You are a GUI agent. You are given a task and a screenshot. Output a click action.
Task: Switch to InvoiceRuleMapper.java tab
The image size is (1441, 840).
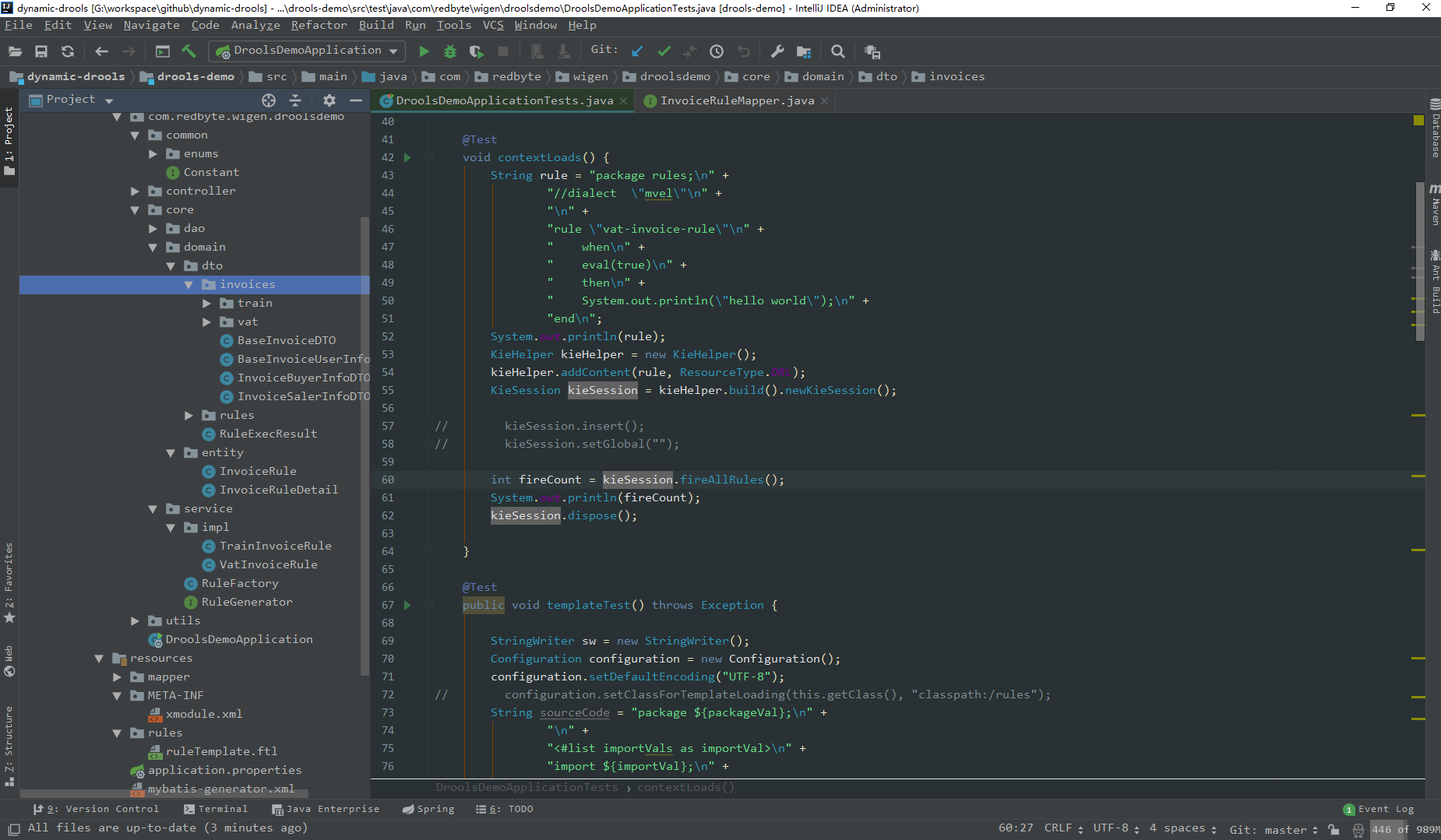point(737,100)
